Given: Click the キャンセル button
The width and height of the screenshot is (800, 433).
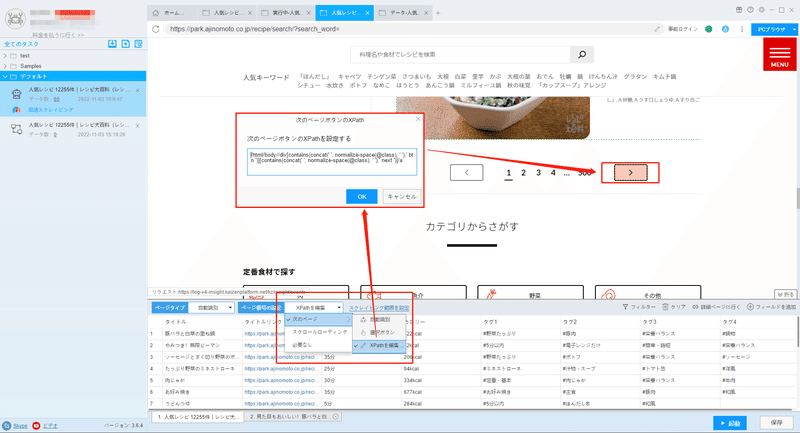Looking at the screenshot, I should 402,196.
